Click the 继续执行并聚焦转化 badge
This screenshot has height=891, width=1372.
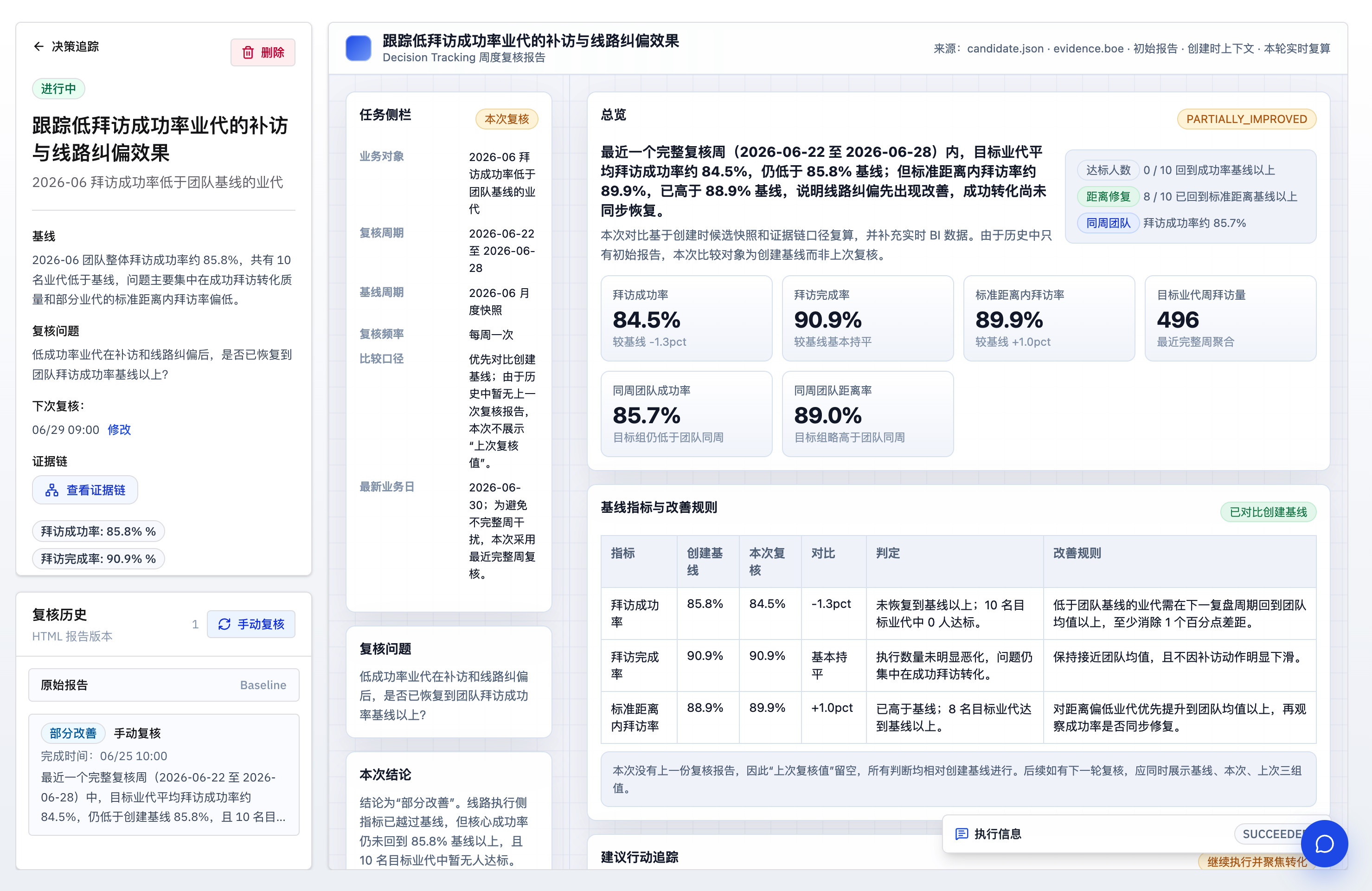point(1257,862)
